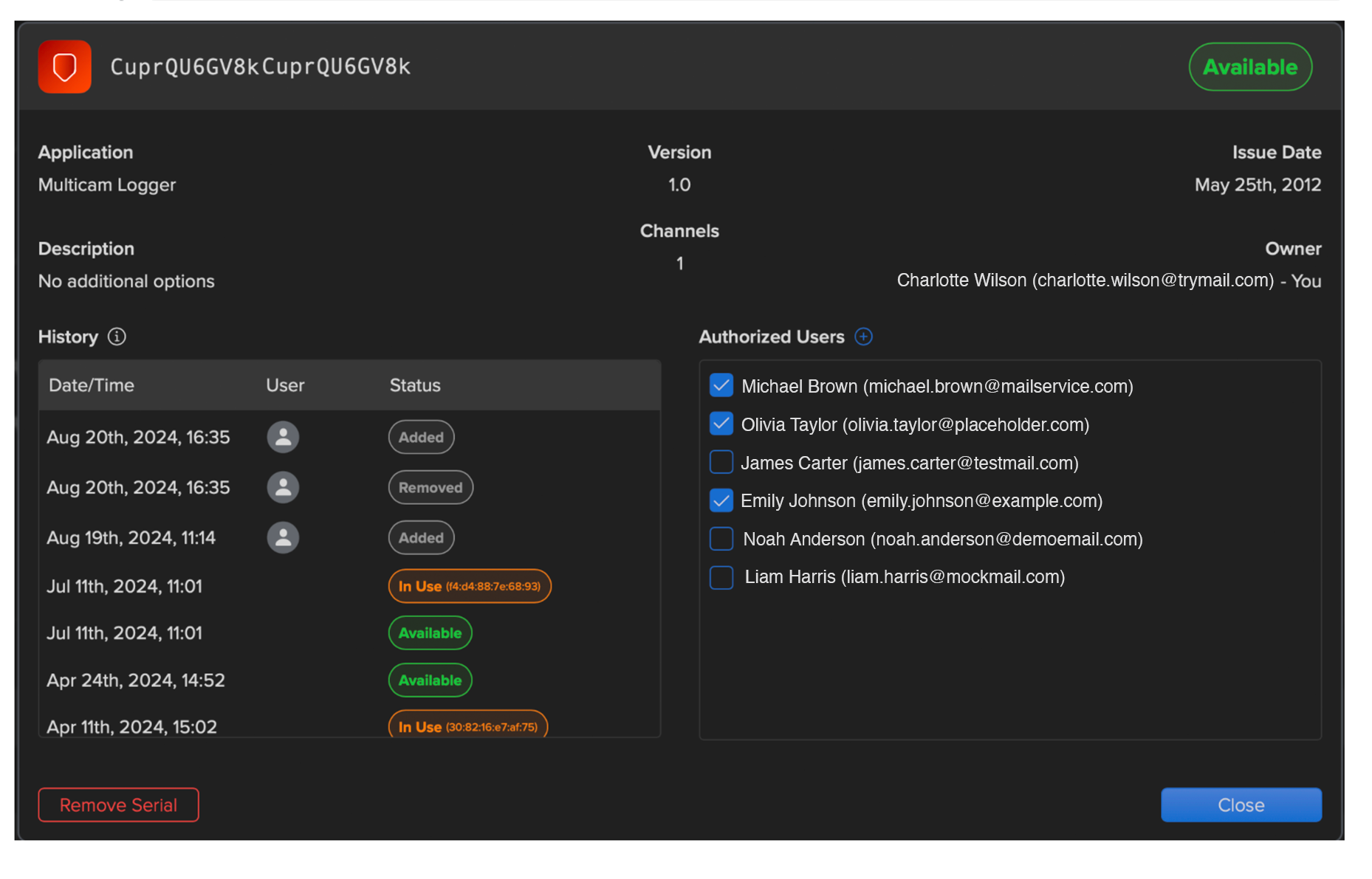Click James Carter email label

pyautogui.click(x=910, y=463)
